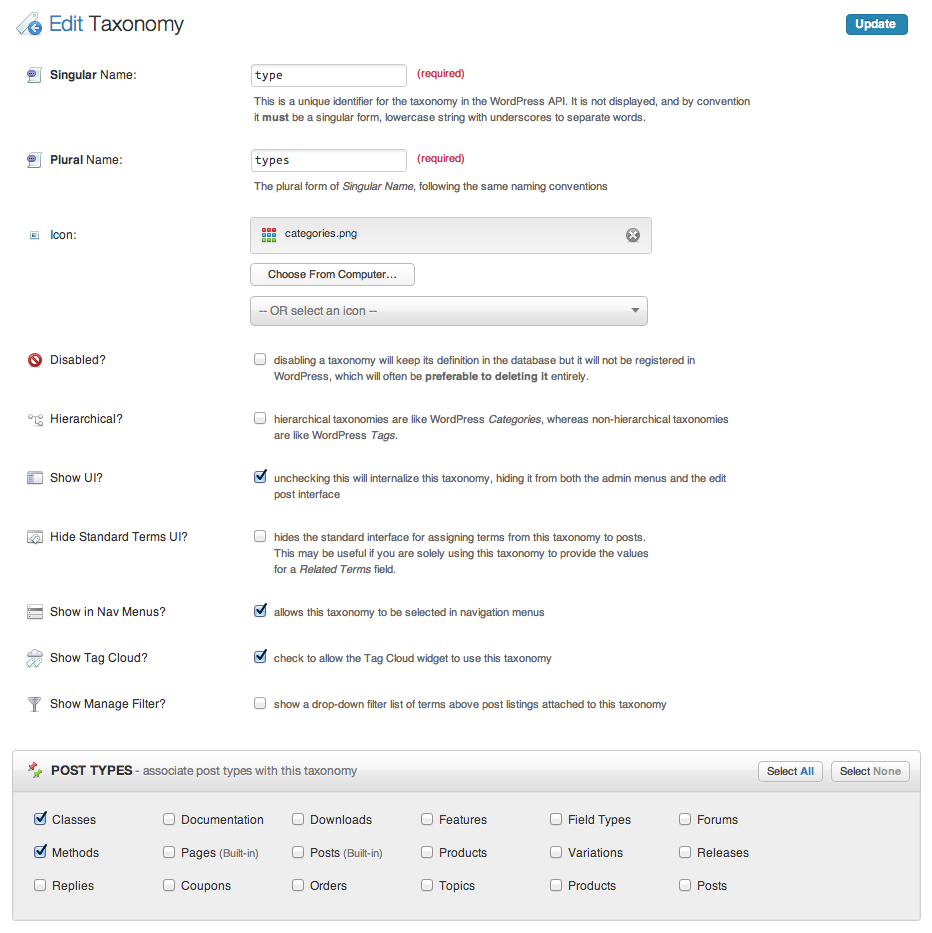Viewport: 932px width, 933px height.
Task: Click Choose From Computer button
Action: point(332,274)
